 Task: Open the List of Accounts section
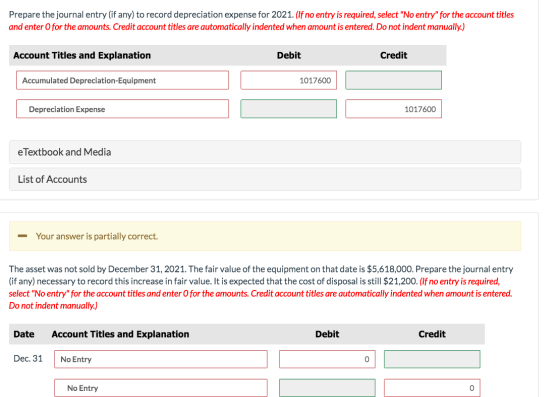coord(265,179)
